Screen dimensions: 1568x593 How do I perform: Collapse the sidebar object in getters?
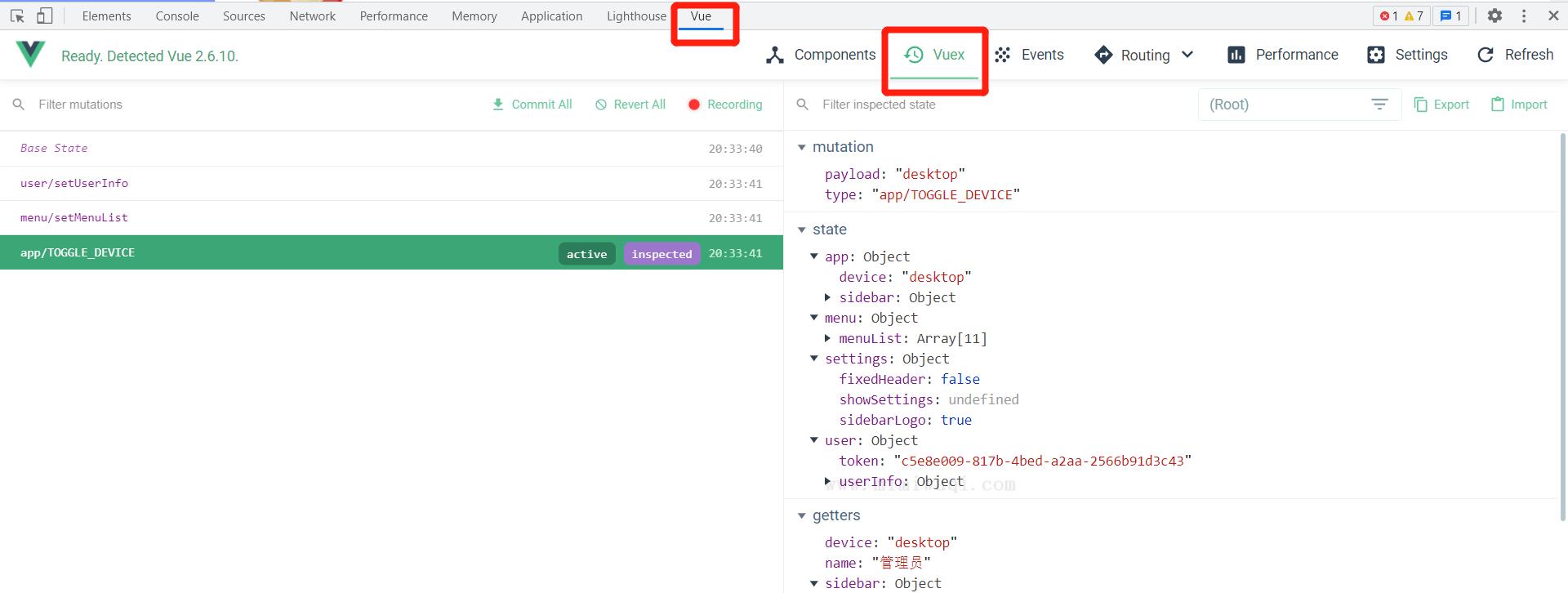tap(814, 583)
